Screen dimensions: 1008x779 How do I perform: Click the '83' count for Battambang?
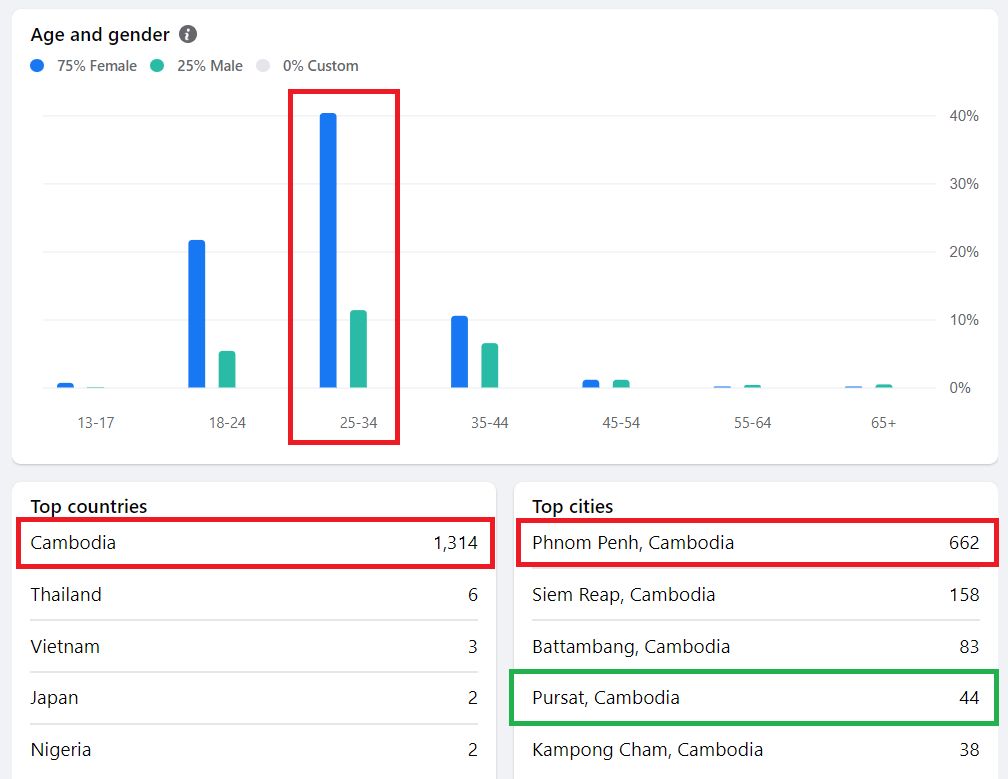pyautogui.click(x=969, y=647)
